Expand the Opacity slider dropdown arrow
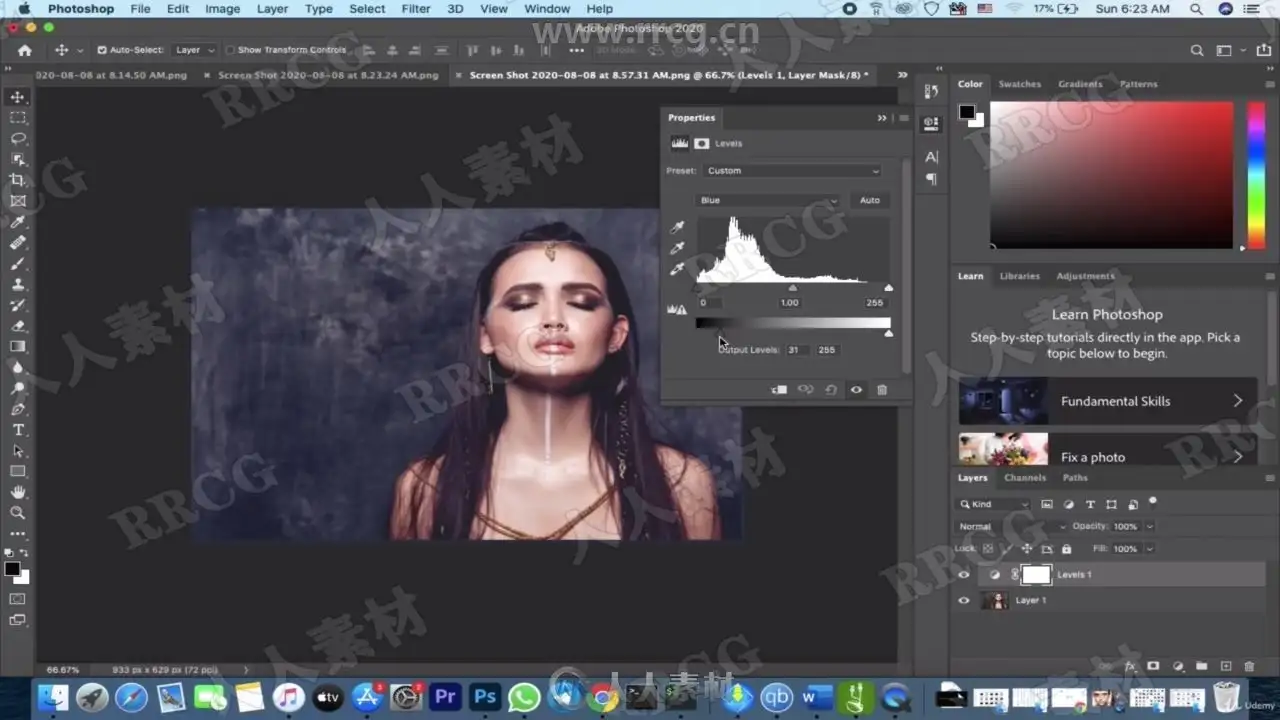 pyautogui.click(x=1150, y=527)
